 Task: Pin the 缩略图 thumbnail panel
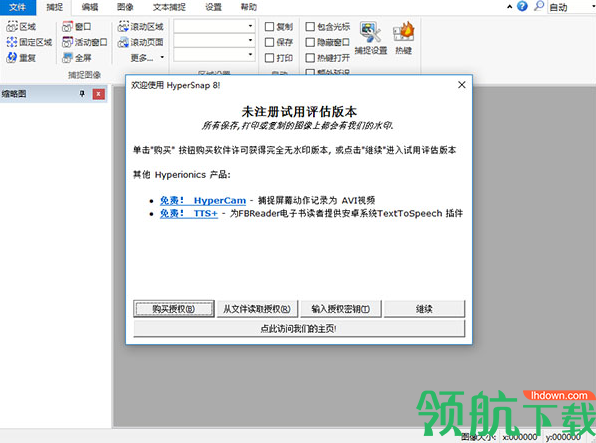pyautogui.click(x=82, y=94)
